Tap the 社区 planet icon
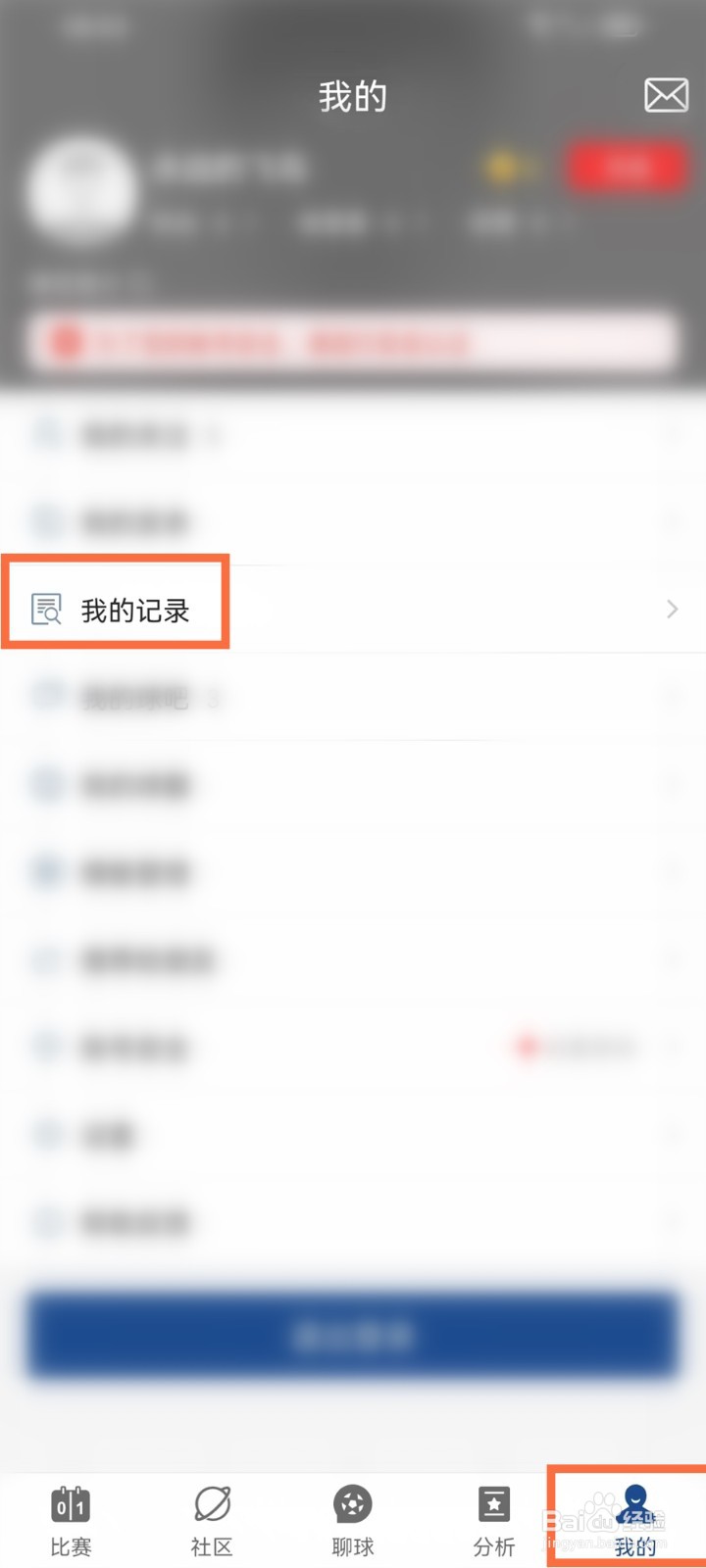706x1568 pixels. (x=212, y=1504)
